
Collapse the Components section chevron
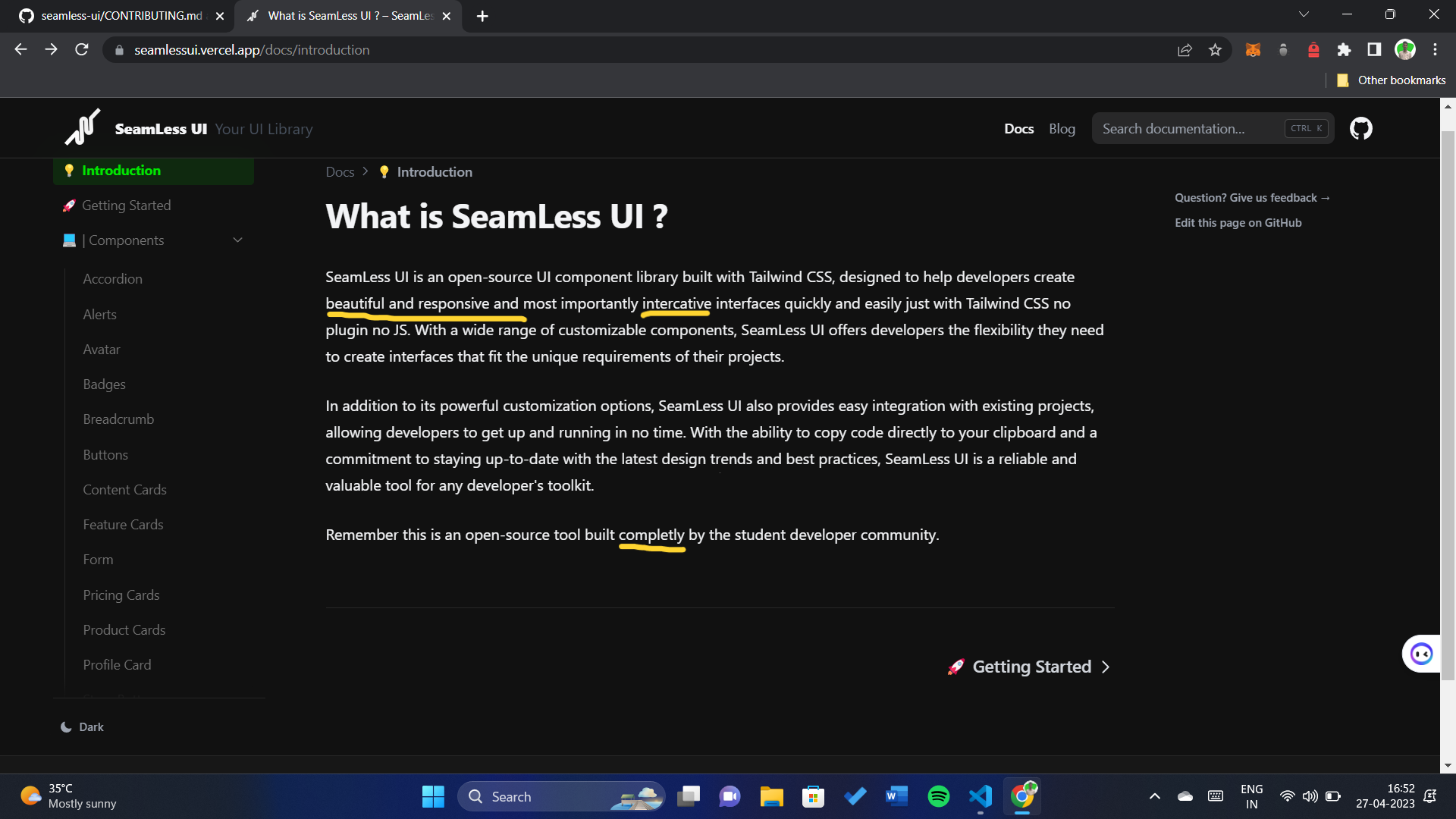click(x=237, y=240)
